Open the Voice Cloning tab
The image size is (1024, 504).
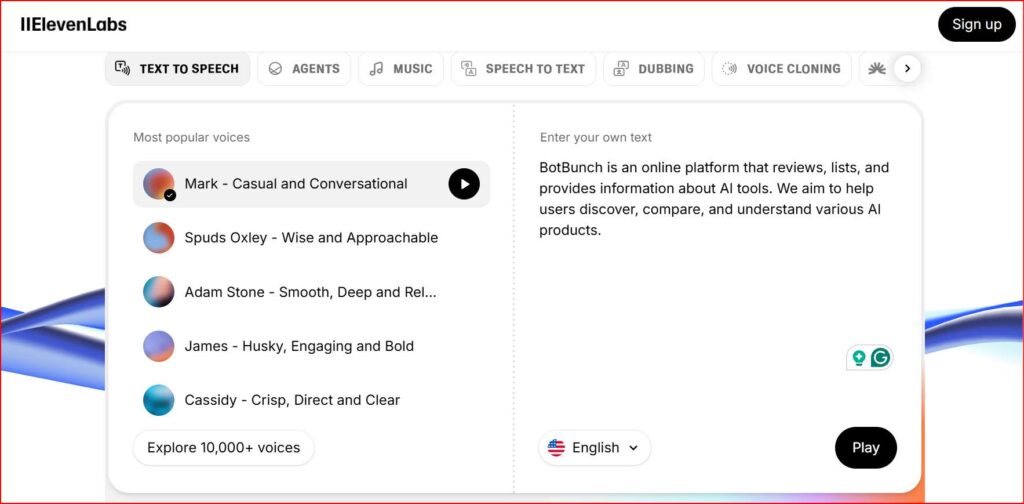click(781, 69)
